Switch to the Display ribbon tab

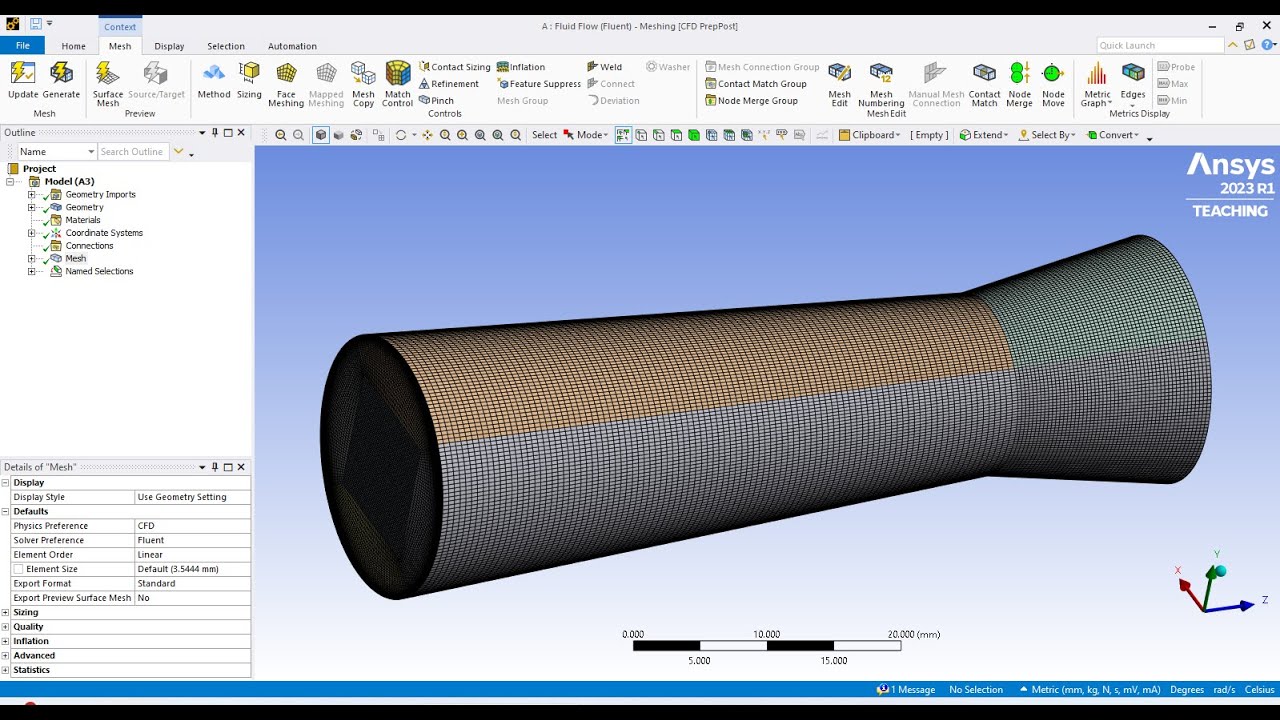click(x=169, y=46)
